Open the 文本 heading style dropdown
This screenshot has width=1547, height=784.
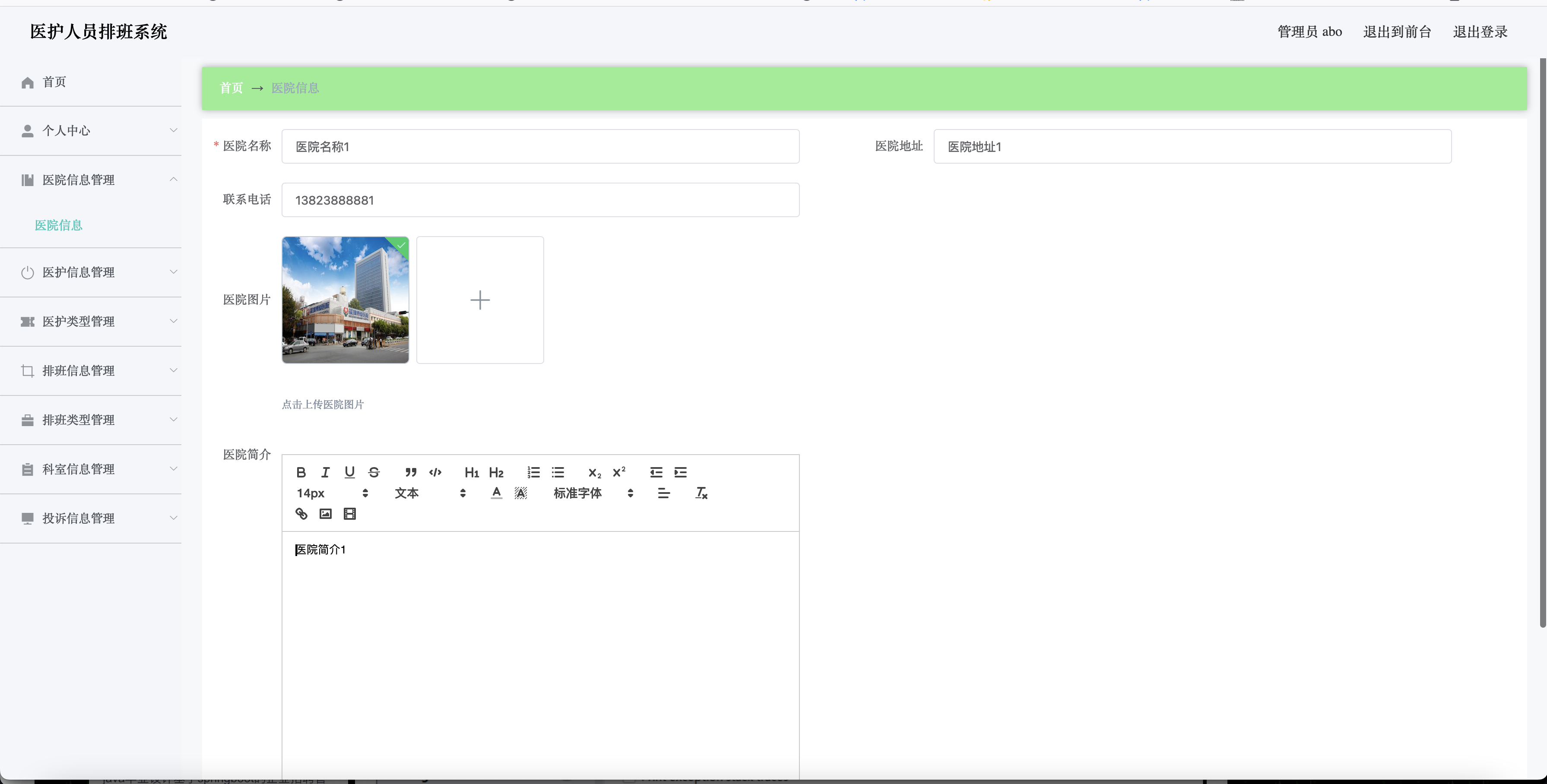pyautogui.click(x=430, y=493)
